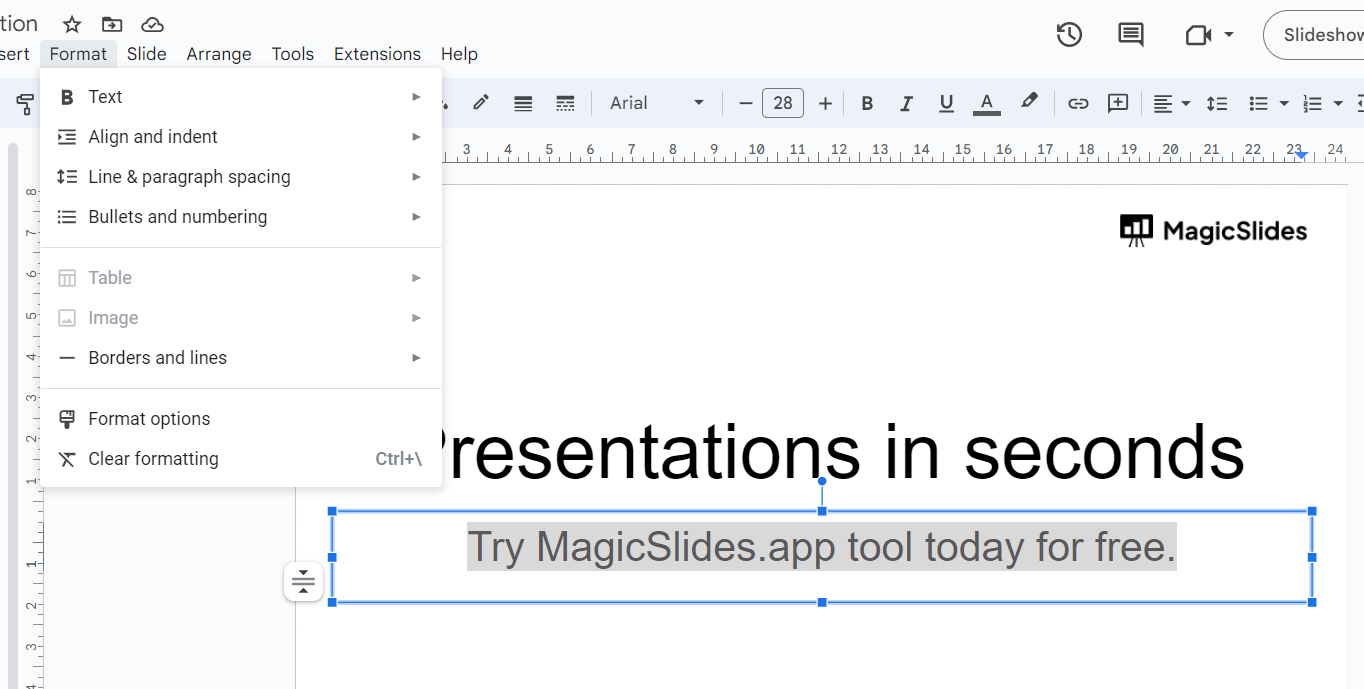1364x689 pixels.
Task: Choose Format options
Action: coord(241,419)
